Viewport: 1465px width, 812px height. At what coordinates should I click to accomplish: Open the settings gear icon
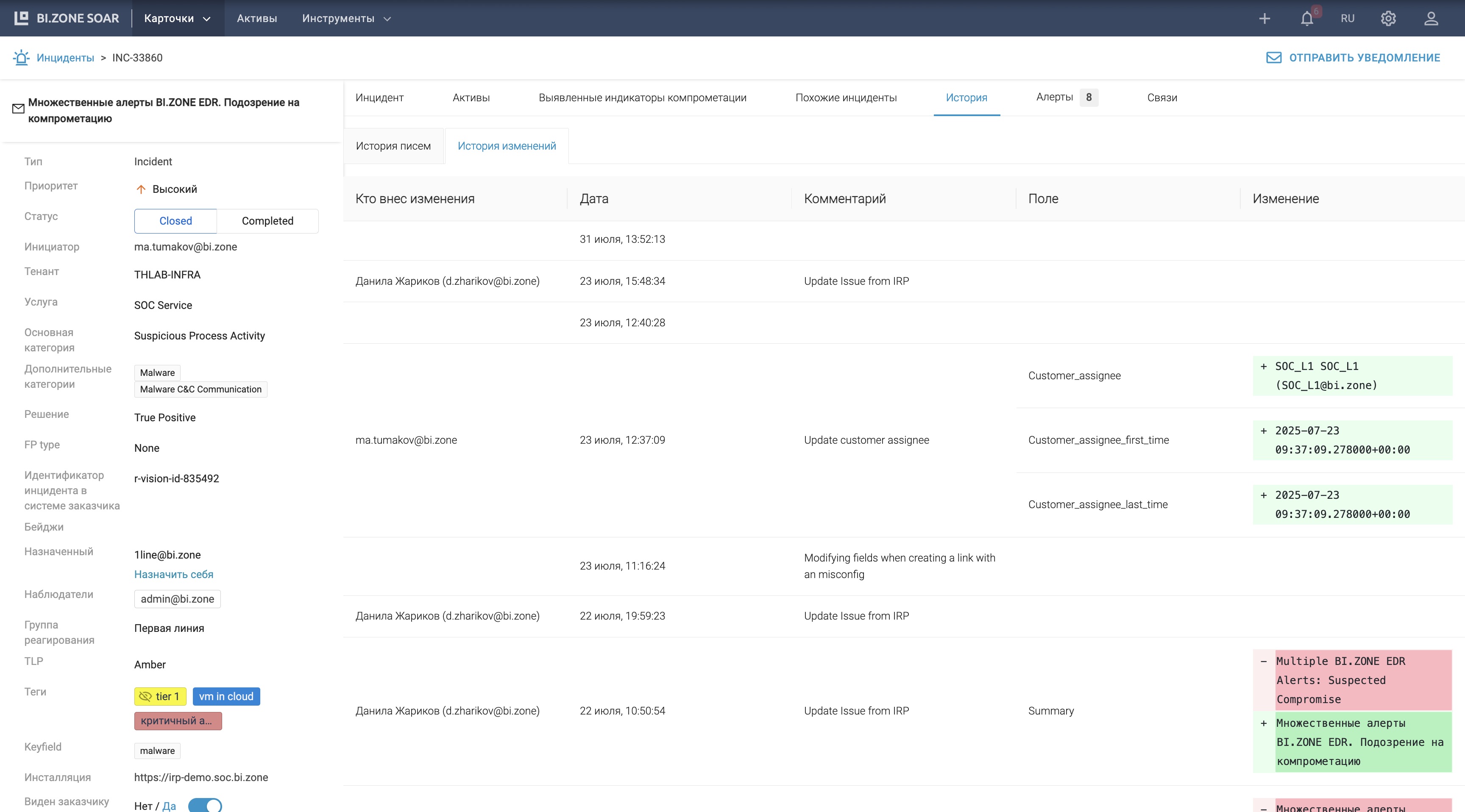coord(1388,19)
